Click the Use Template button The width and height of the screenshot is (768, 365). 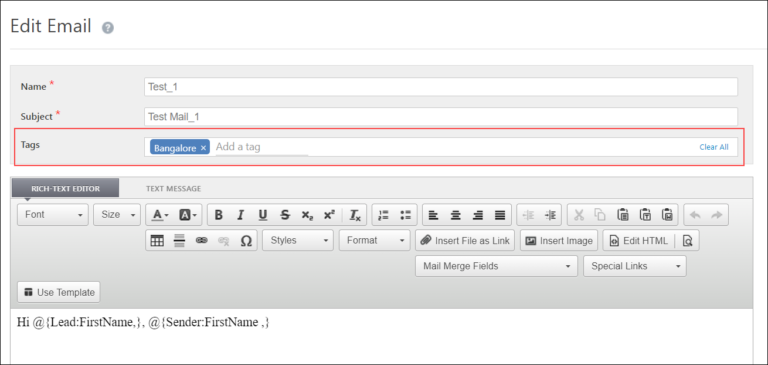point(59,292)
